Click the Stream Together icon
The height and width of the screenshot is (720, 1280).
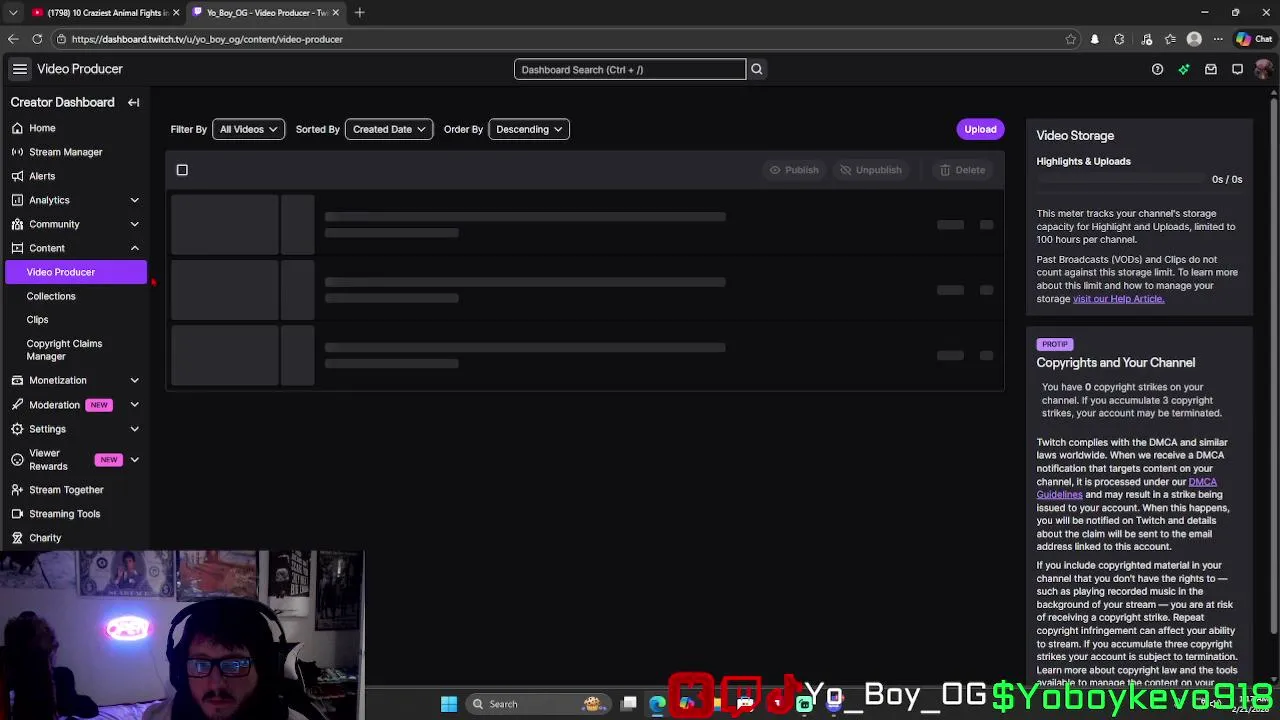[17, 490]
